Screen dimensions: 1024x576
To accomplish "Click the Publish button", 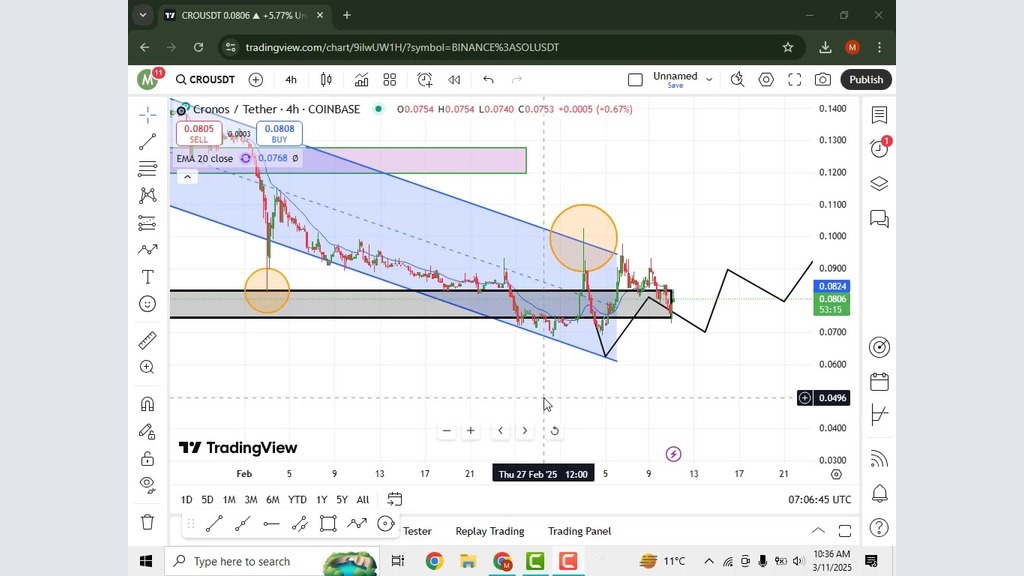I will [x=866, y=80].
